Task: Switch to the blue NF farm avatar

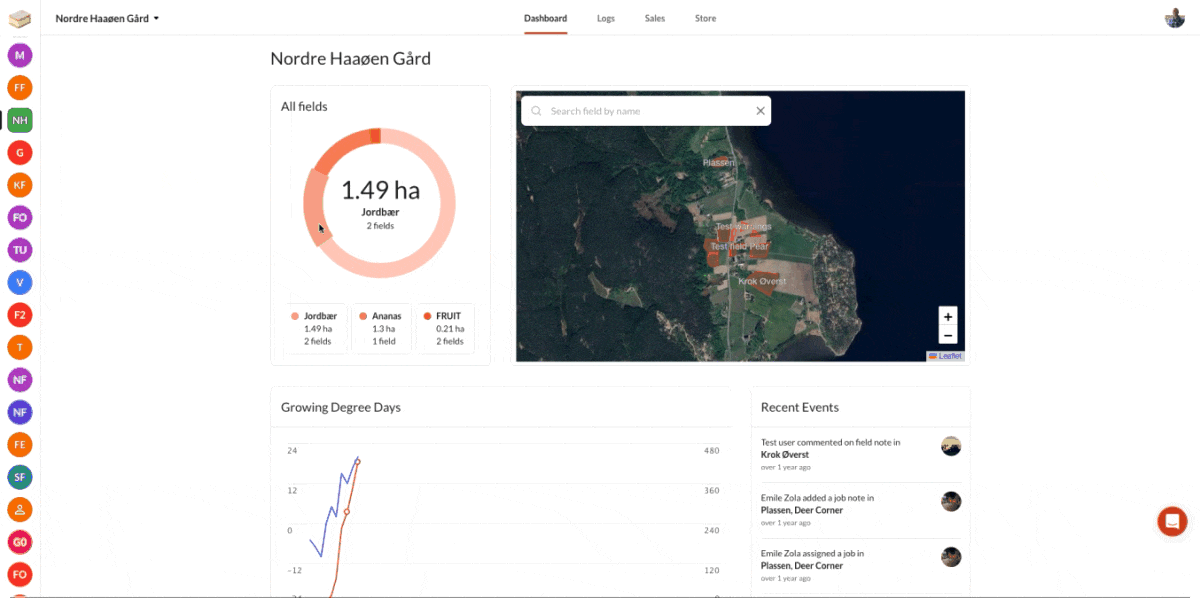Action: tap(20, 412)
